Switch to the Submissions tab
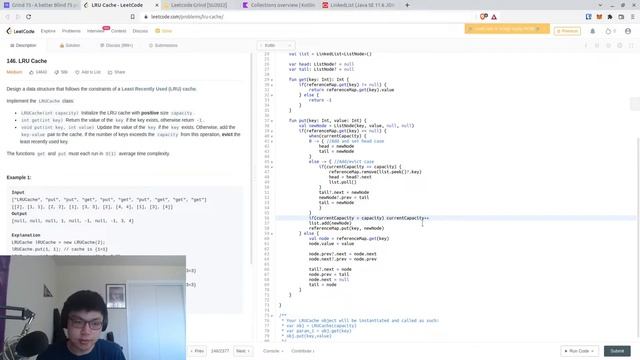The height and width of the screenshot is (360, 640). pos(163,45)
